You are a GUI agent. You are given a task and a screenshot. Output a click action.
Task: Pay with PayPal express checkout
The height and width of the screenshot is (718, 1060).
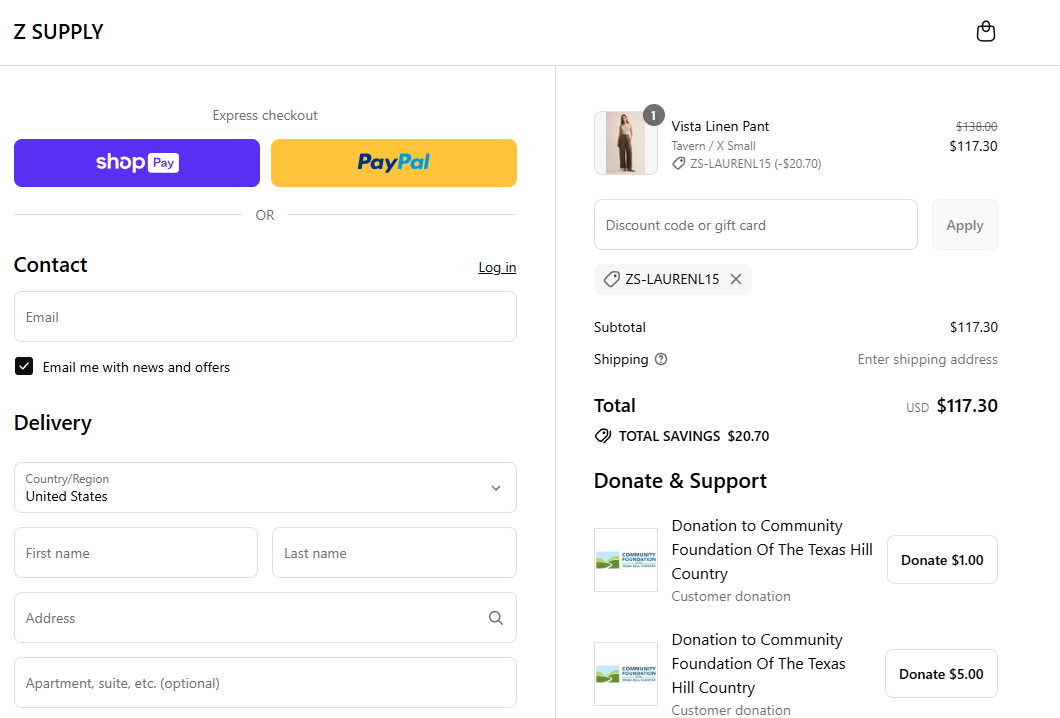tap(393, 163)
